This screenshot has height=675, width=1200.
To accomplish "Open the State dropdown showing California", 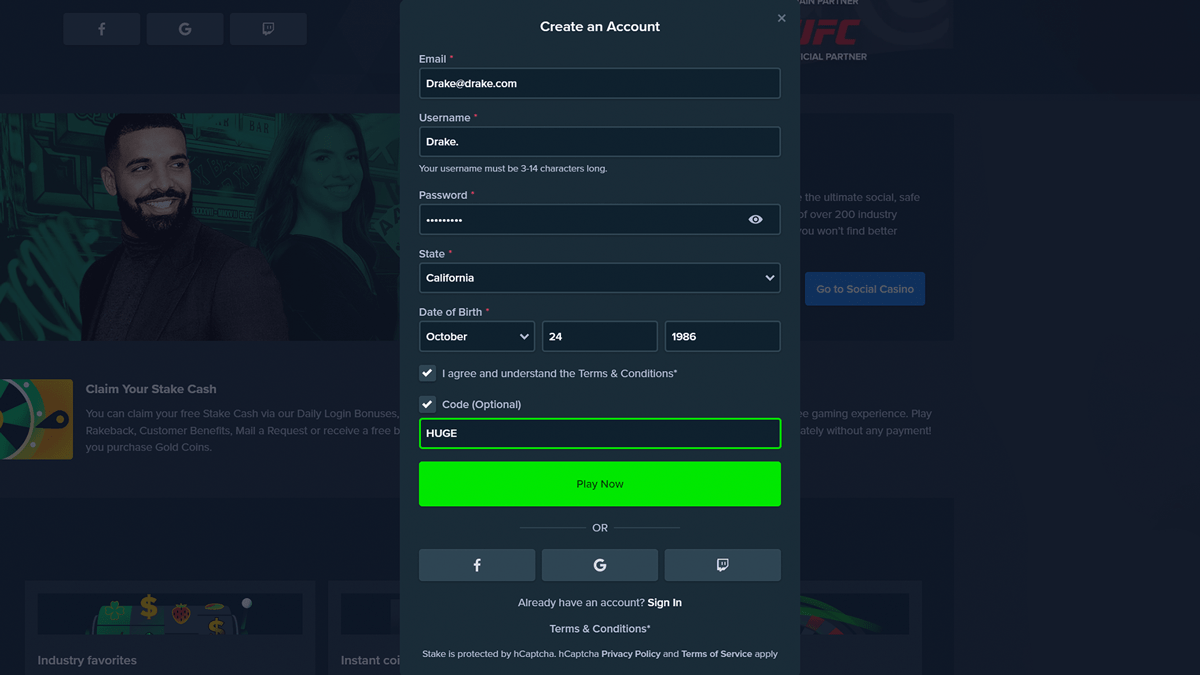I will 600,278.
